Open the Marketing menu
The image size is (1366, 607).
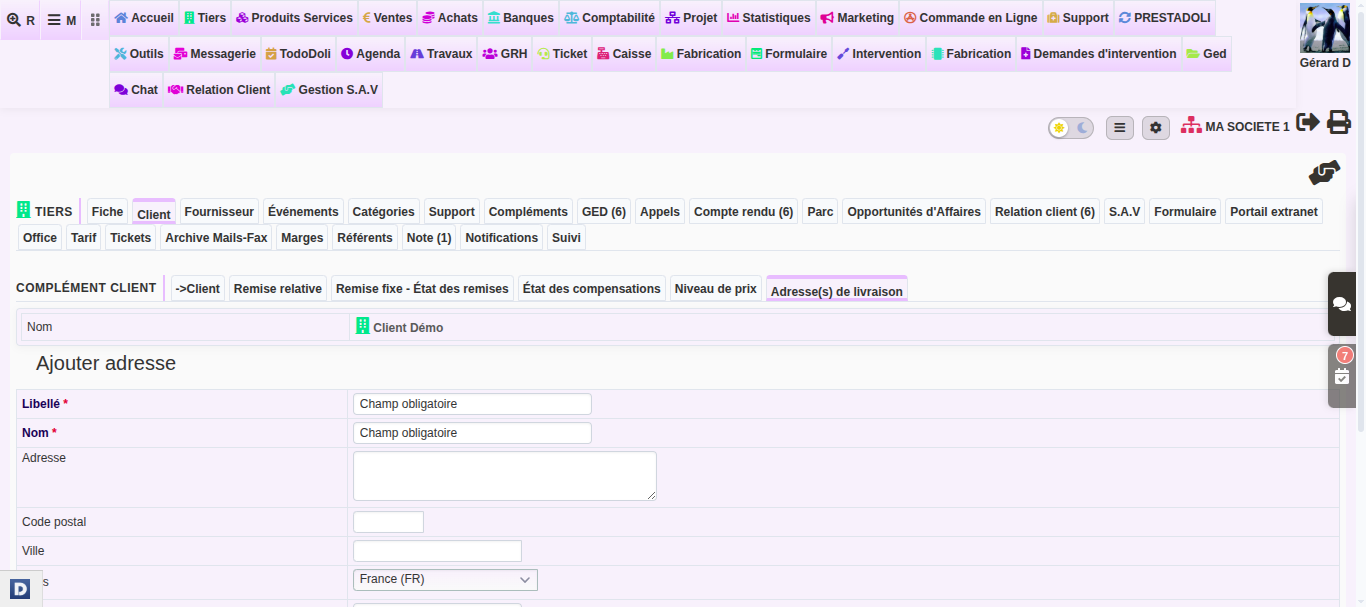click(x=857, y=18)
